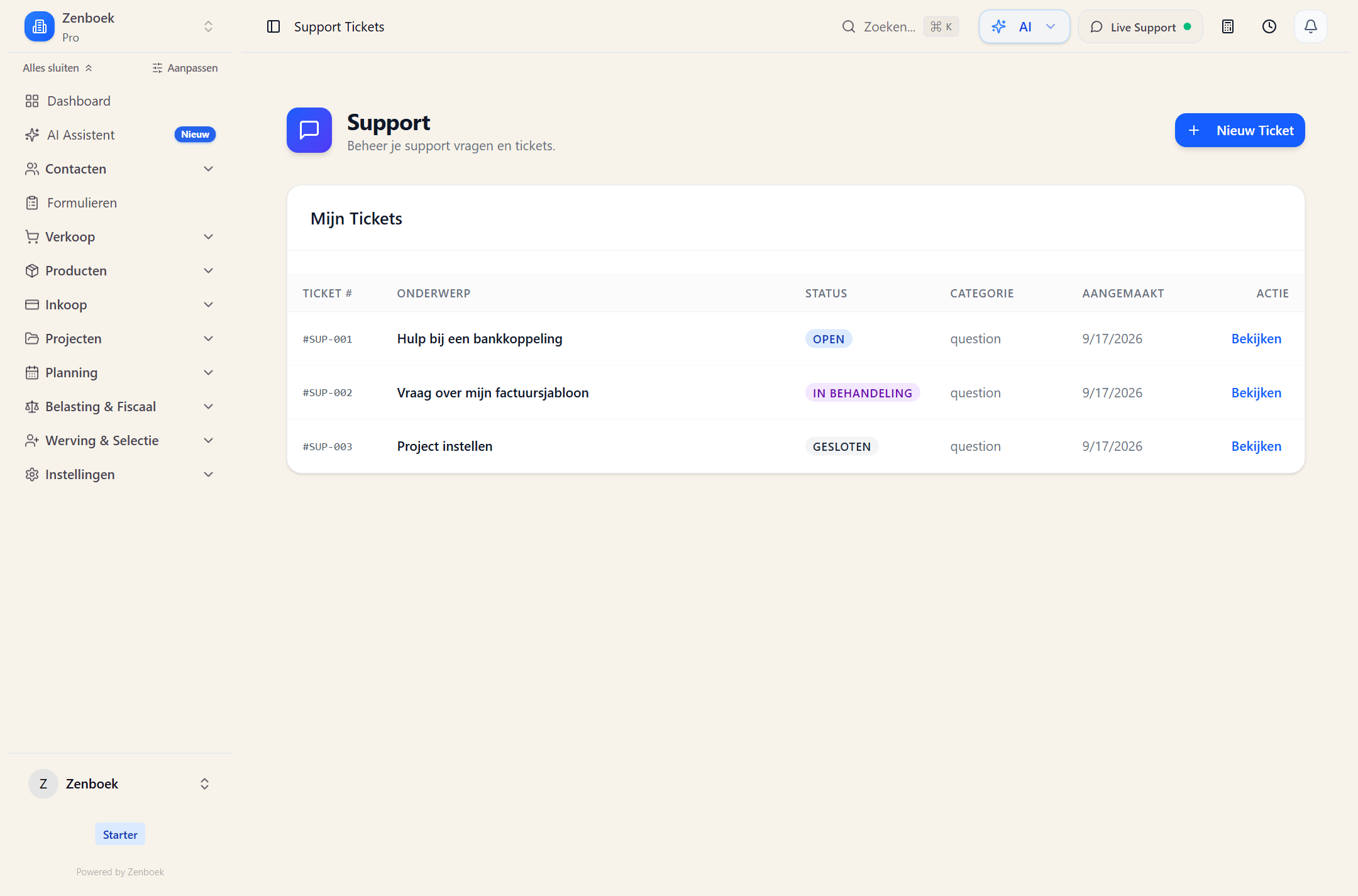1358x896 pixels.
Task: Open the Zenboek Pro workspace switcher
Action: 119,26
